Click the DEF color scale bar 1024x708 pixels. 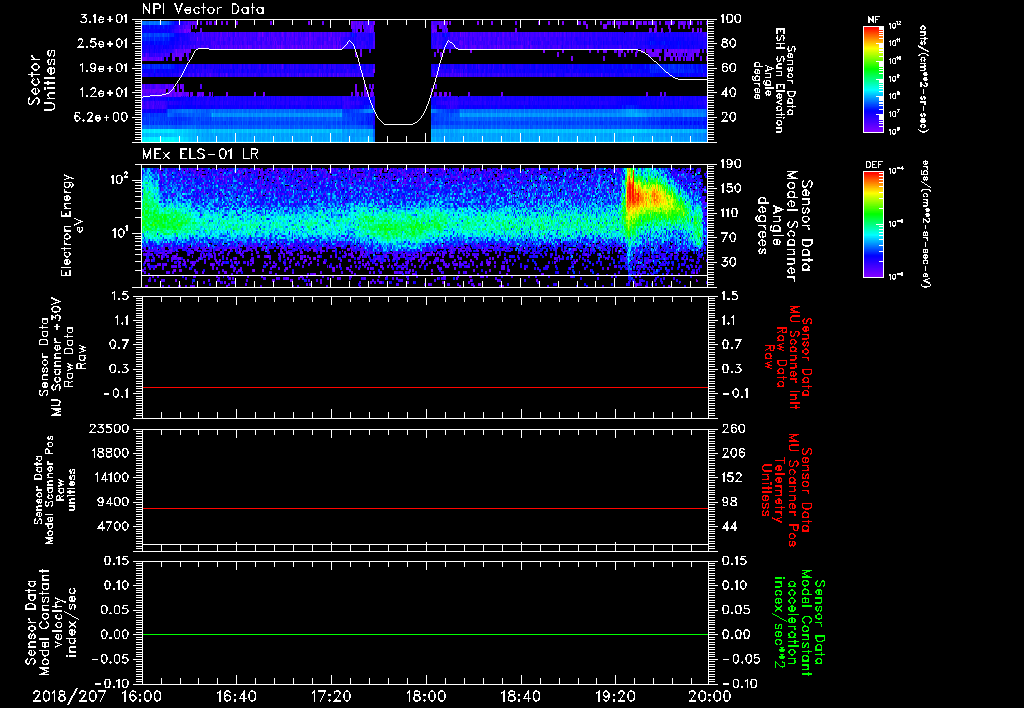[x=874, y=224]
